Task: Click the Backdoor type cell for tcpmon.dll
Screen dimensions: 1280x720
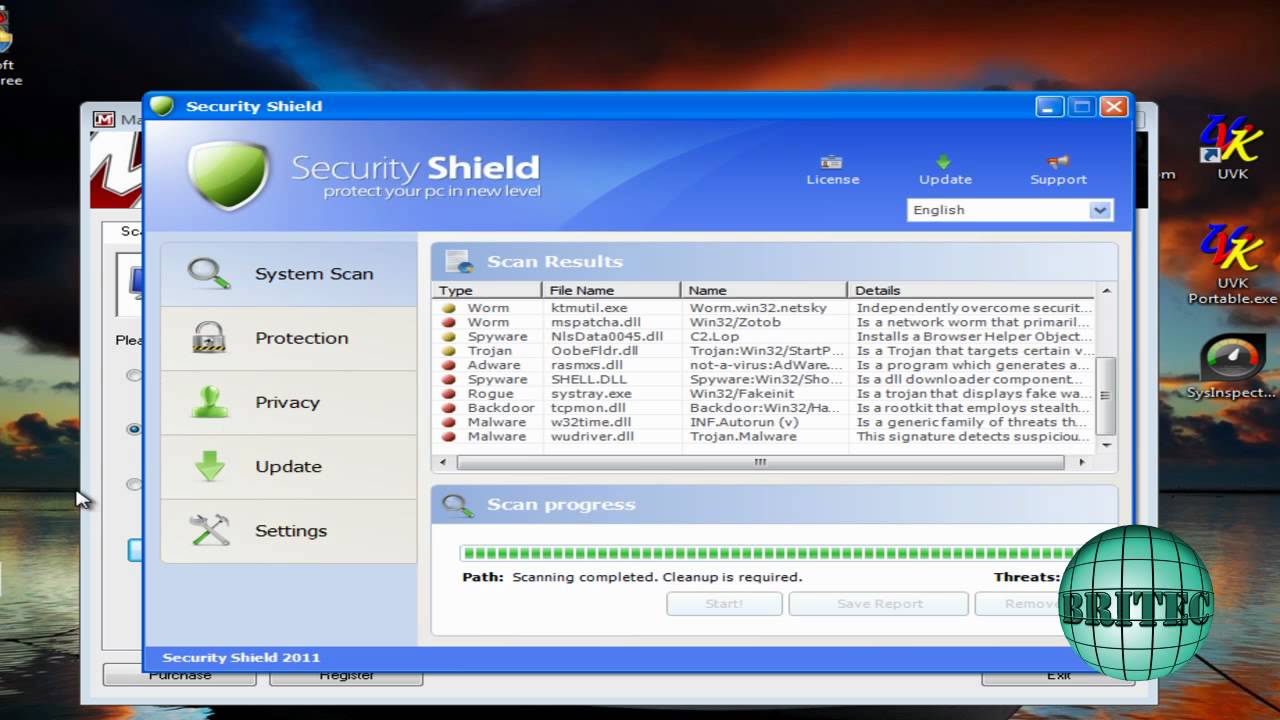Action: (501, 408)
